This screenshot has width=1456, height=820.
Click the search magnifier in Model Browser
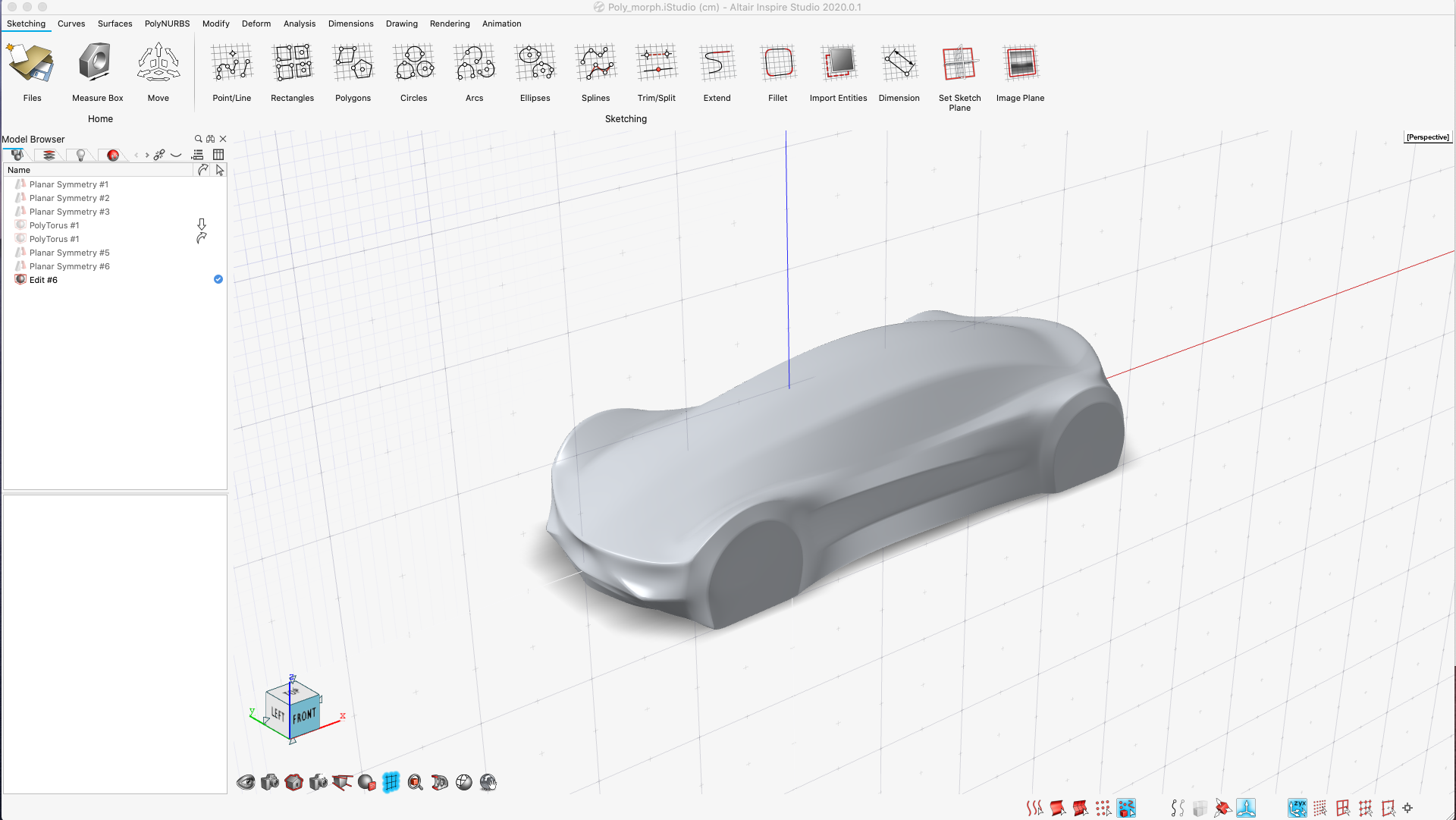[199, 139]
